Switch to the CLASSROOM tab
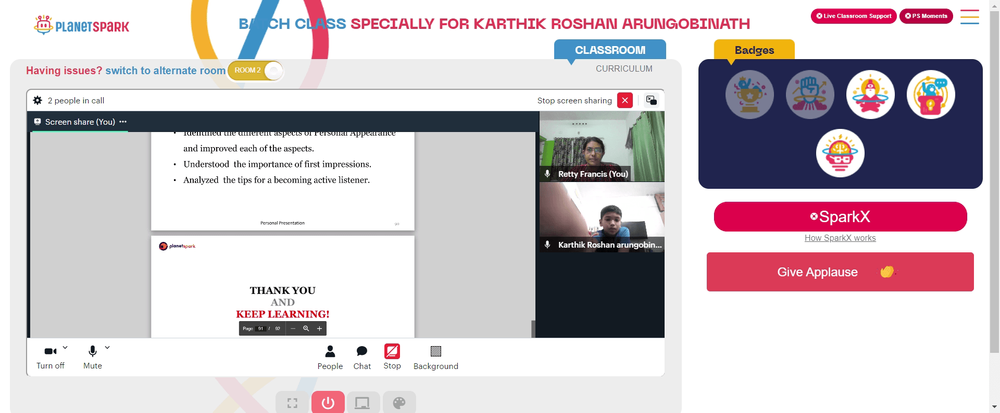1000x413 pixels. 610,50
